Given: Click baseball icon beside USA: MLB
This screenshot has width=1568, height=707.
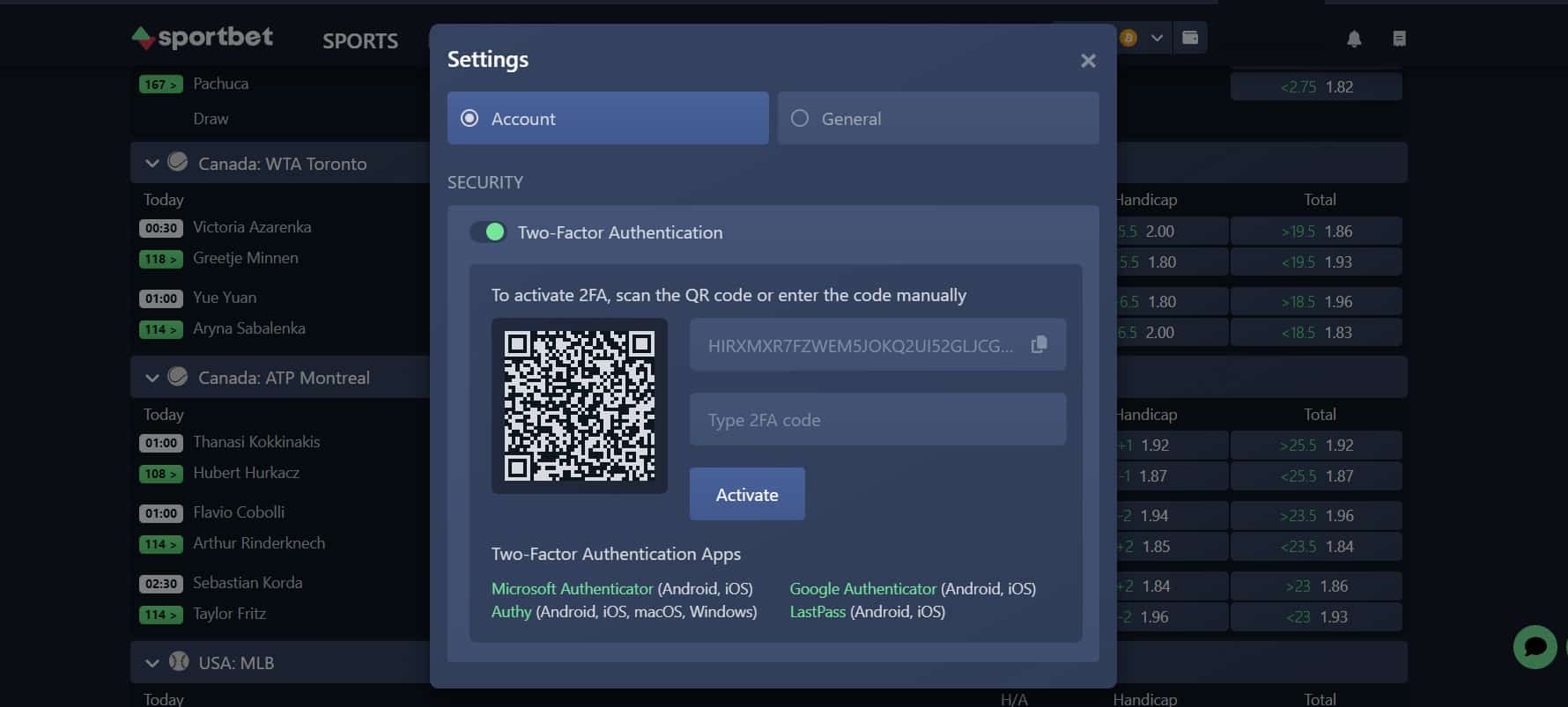Looking at the screenshot, I should tap(179, 661).
